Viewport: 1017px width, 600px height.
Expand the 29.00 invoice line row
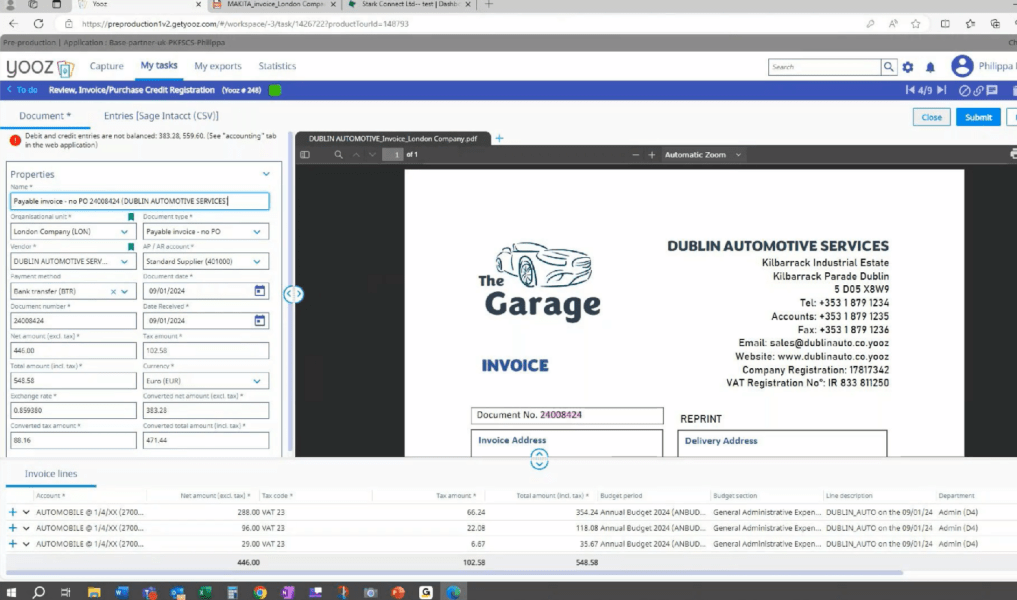click(x=26, y=544)
